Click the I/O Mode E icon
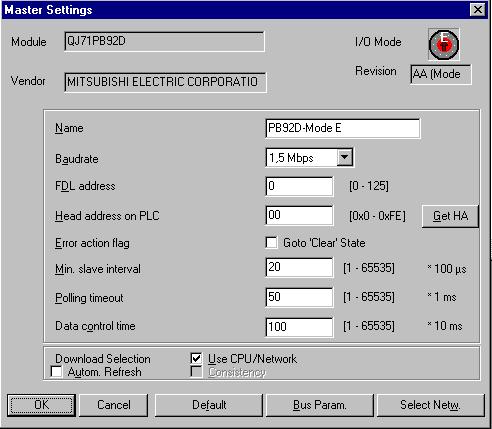 [444, 44]
